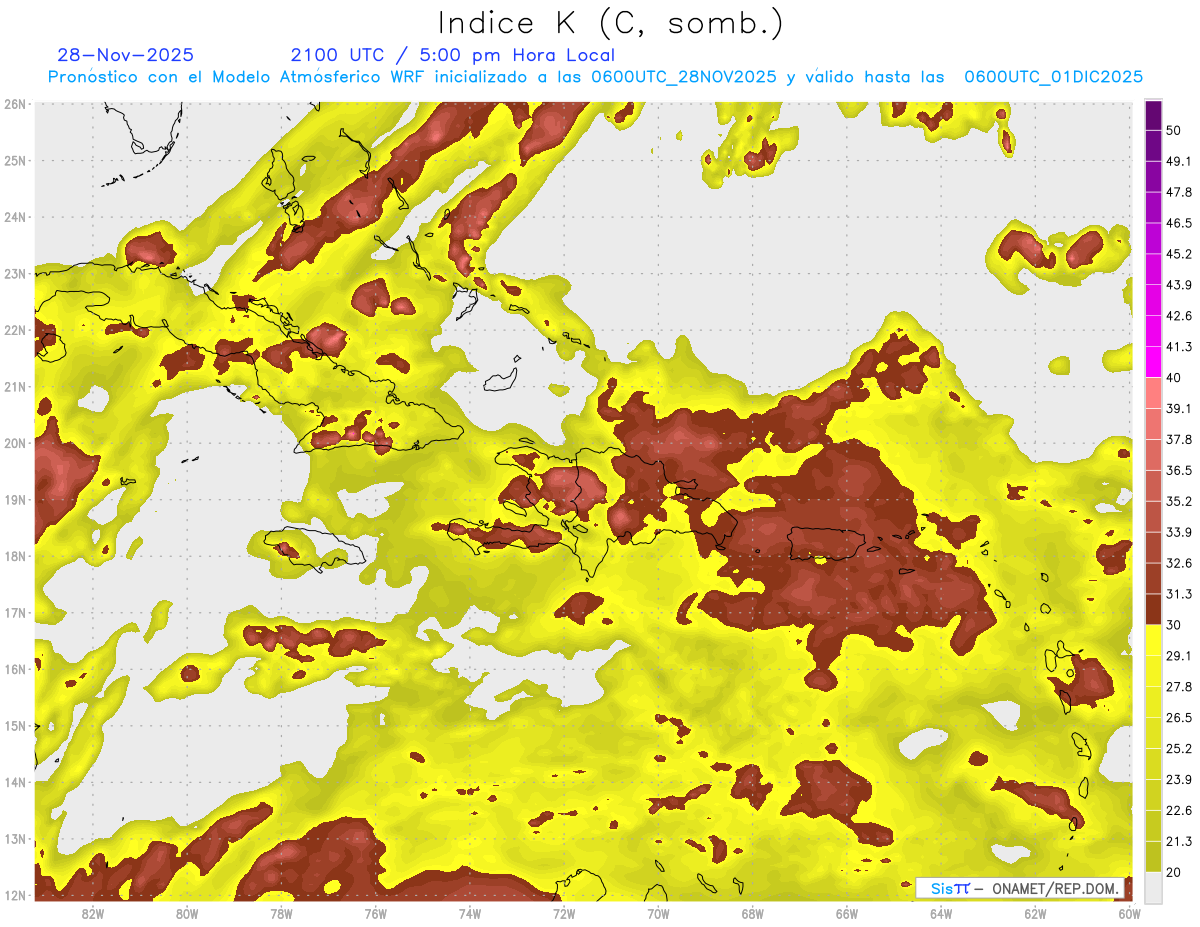Select the '24N' latitude label
Image resolution: width=1200 pixels, height=927 pixels.
pyautogui.click(x=15, y=217)
